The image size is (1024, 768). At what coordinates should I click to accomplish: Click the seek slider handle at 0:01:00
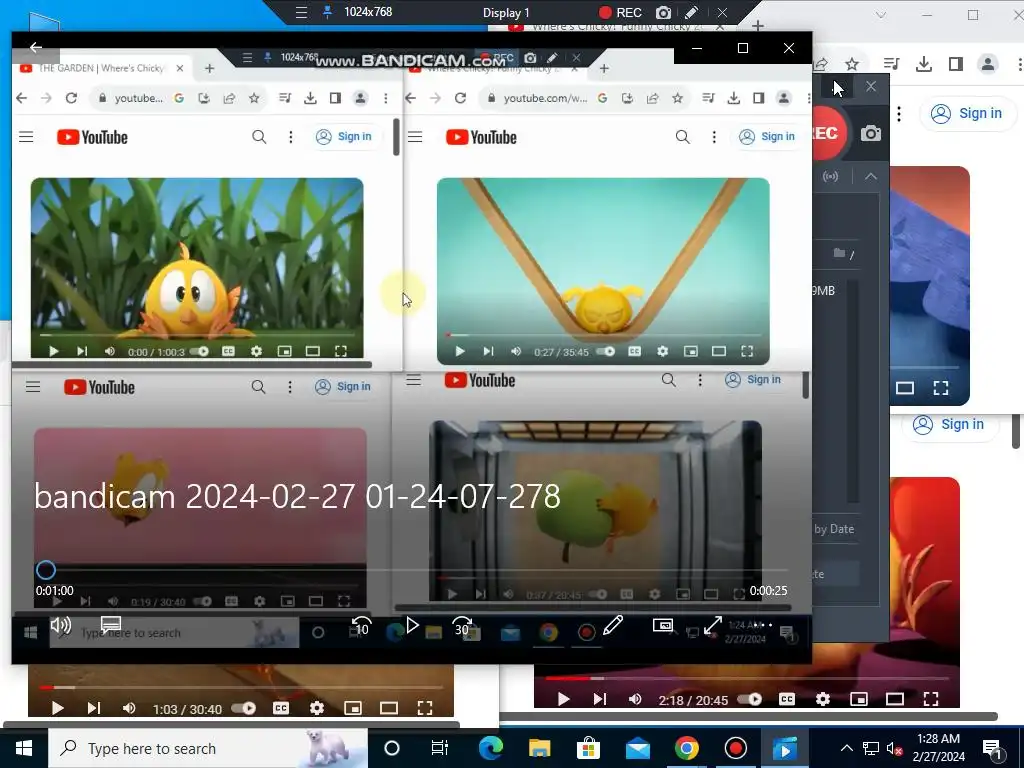[x=46, y=570]
